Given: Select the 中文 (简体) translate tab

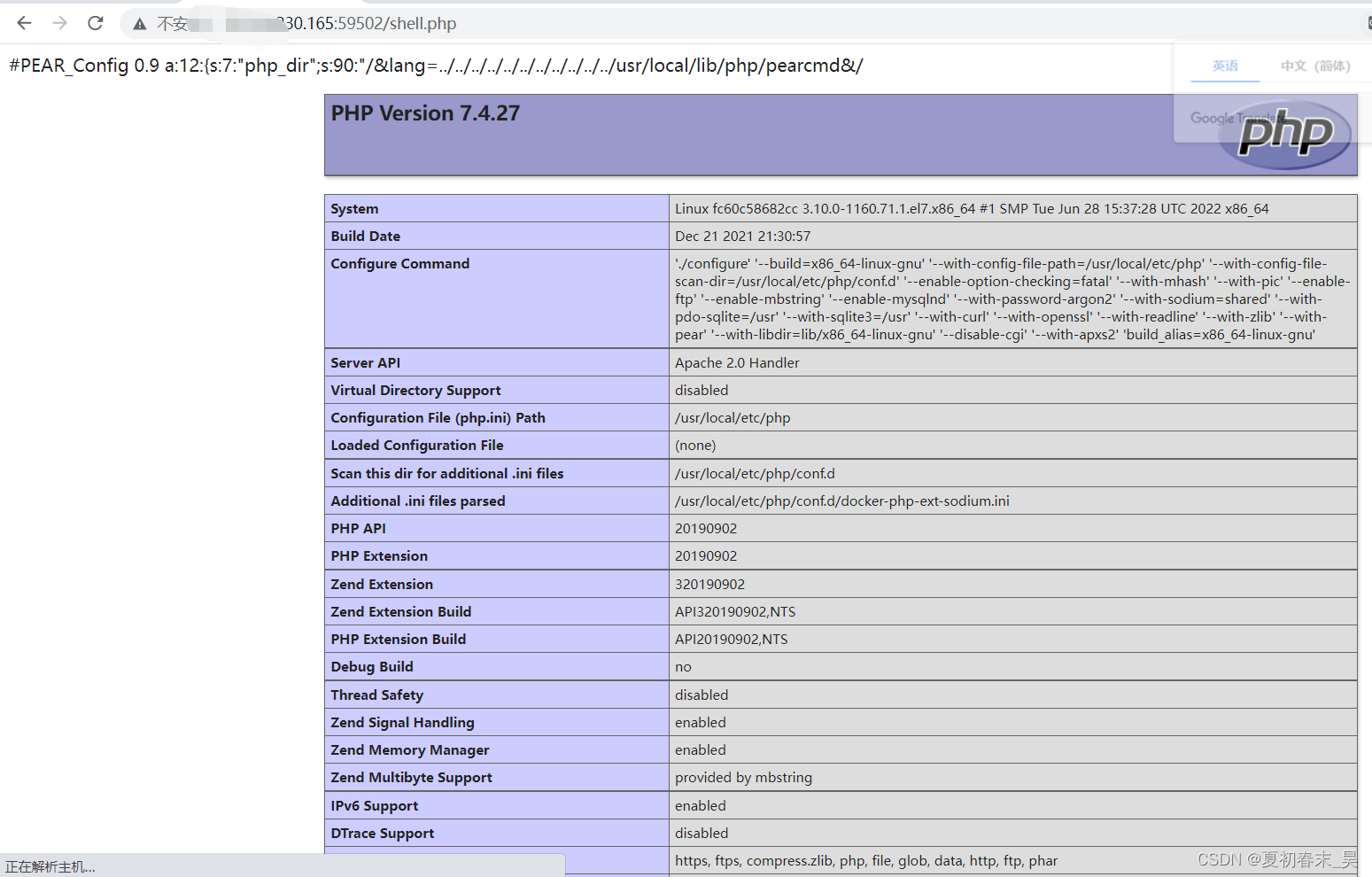Looking at the screenshot, I should coord(1315,66).
